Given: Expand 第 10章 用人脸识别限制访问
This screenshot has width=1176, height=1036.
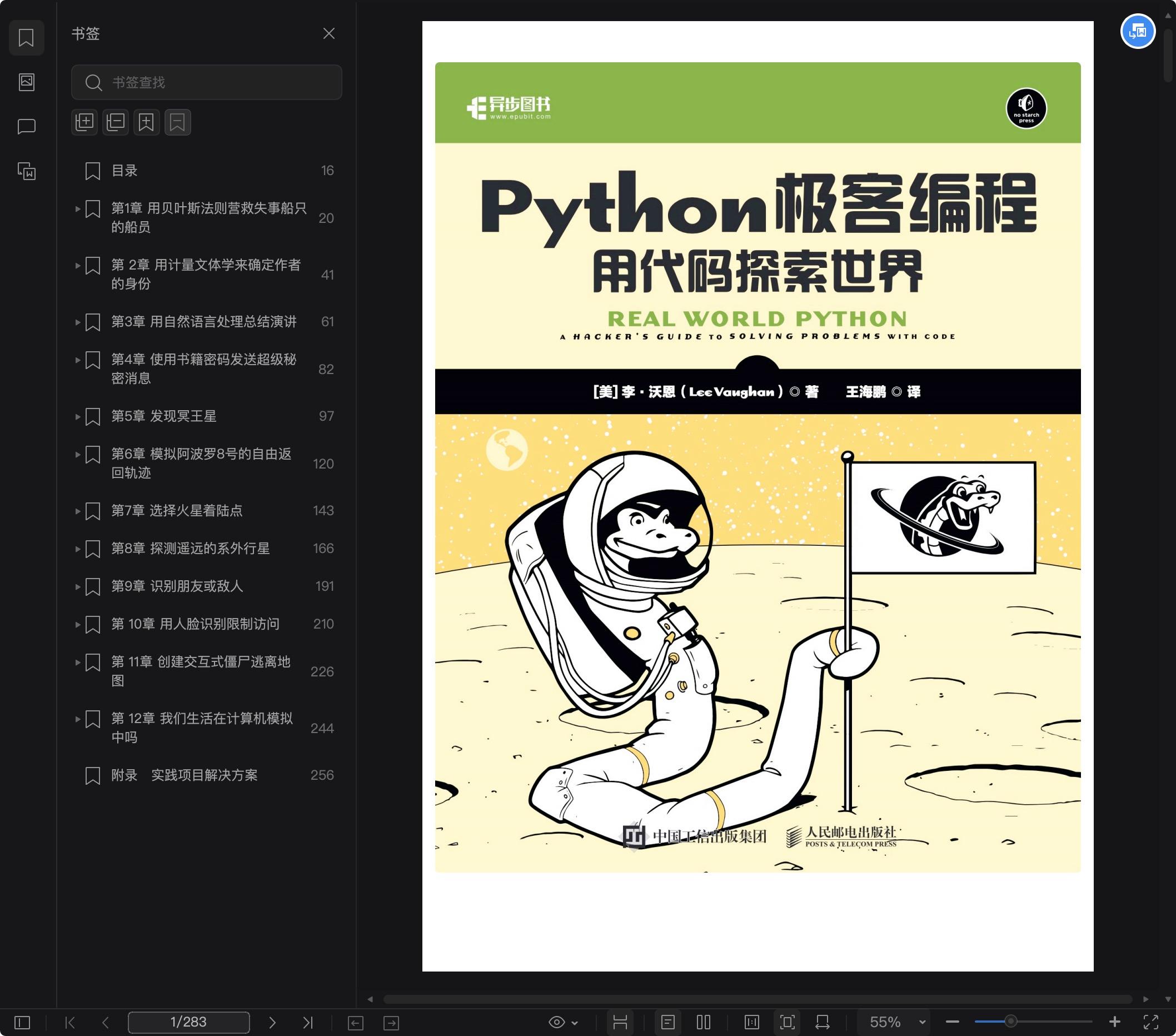Looking at the screenshot, I should coord(77,624).
